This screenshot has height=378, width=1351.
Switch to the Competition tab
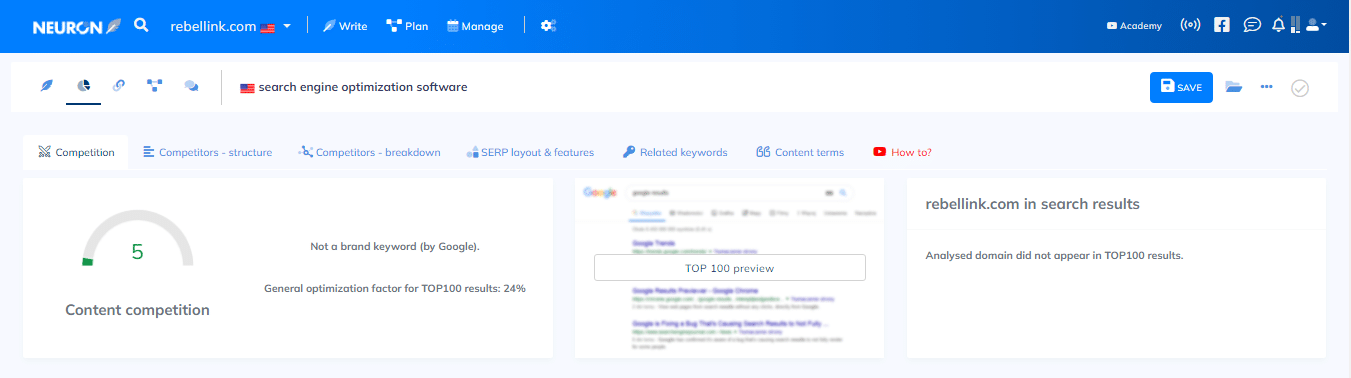(x=76, y=152)
